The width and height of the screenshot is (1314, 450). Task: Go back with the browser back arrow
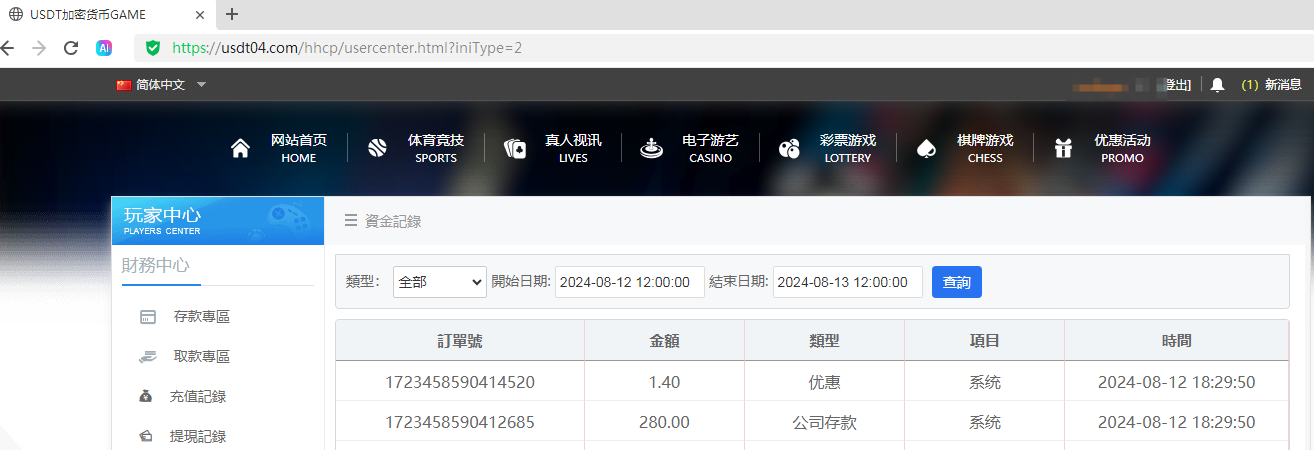click(8, 47)
